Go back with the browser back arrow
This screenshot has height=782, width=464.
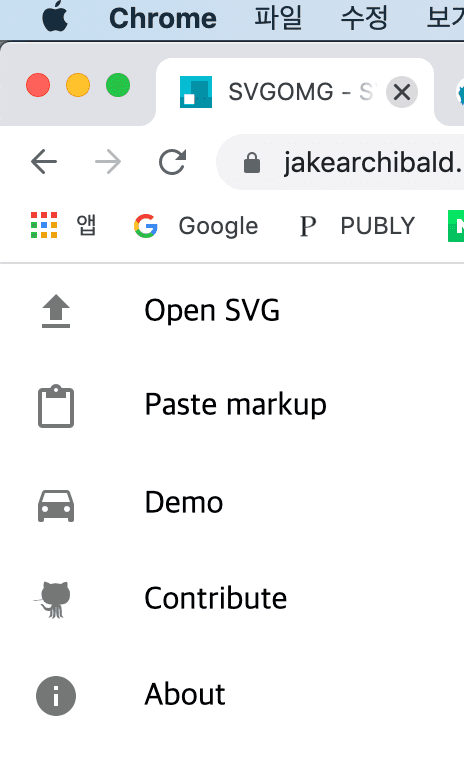44,162
